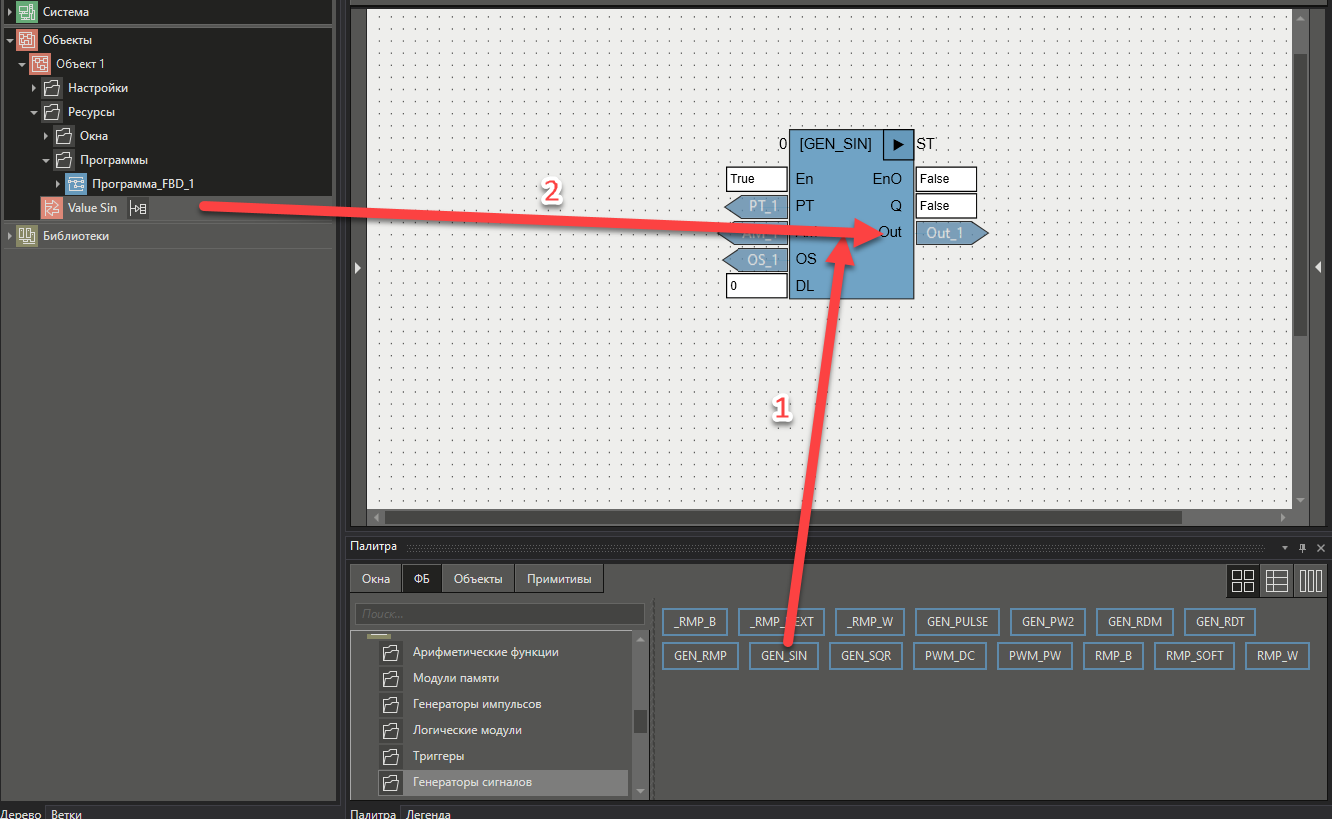Click the Программа_FBD_1 icon in the tree

tap(76, 183)
